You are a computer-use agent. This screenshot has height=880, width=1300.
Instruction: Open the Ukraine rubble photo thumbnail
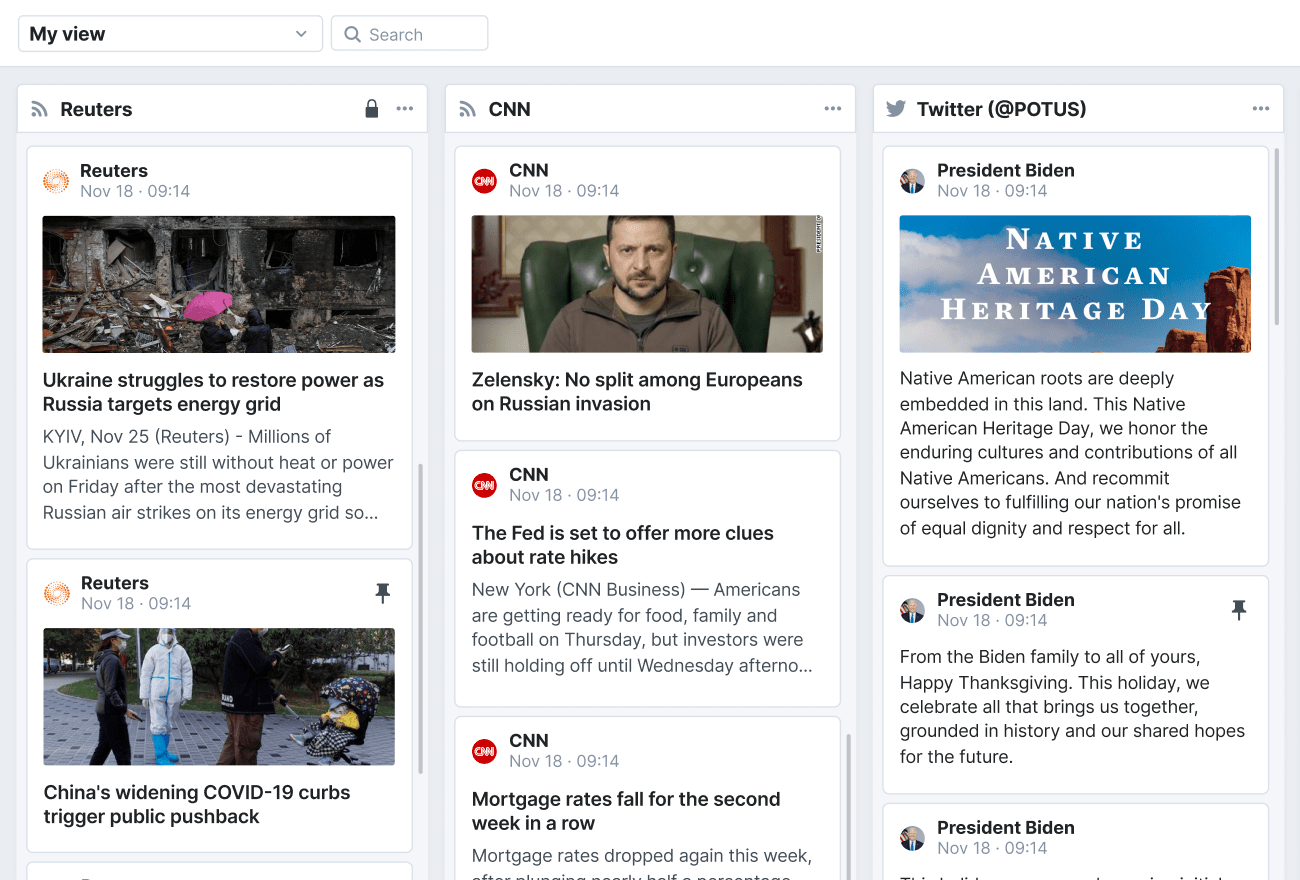[x=219, y=284]
